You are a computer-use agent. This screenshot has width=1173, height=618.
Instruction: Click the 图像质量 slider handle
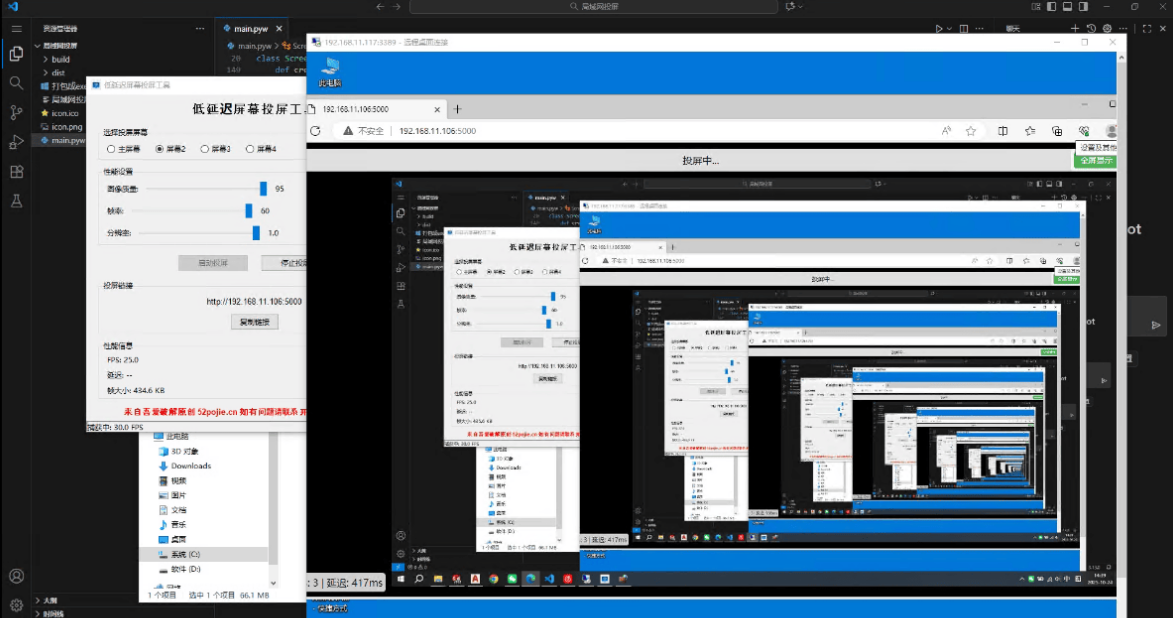(x=263, y=188)
